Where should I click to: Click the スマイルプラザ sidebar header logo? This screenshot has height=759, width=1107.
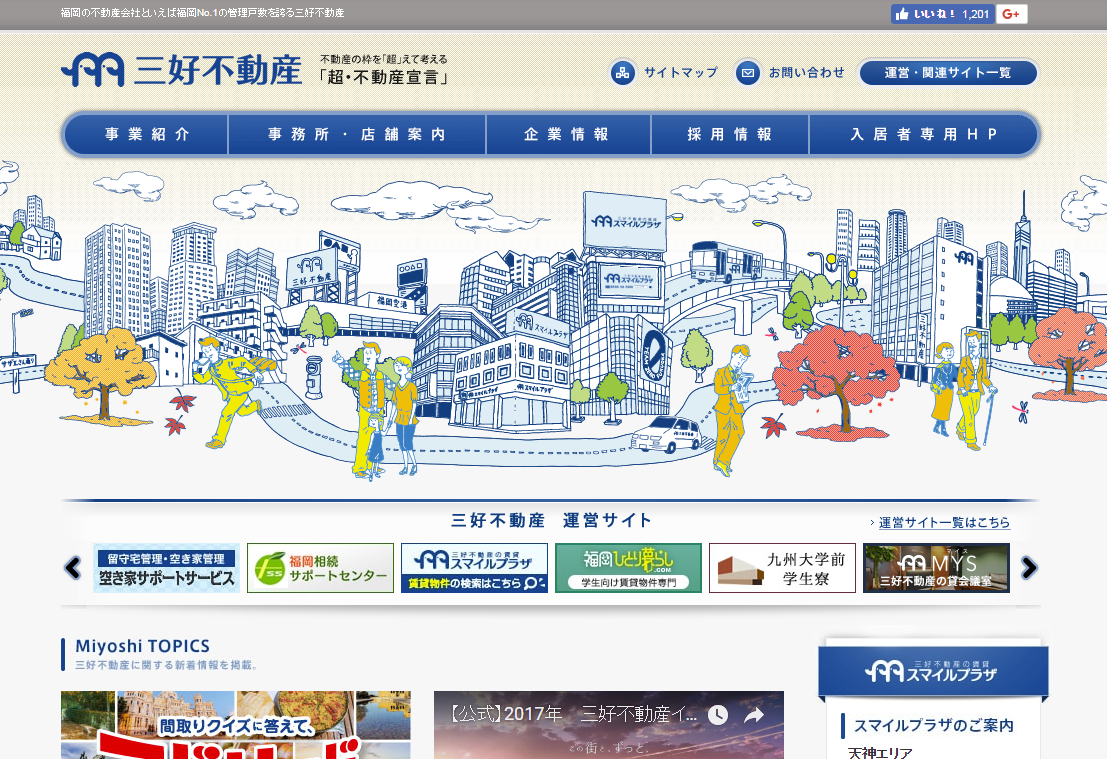click(x=932, y=670)
